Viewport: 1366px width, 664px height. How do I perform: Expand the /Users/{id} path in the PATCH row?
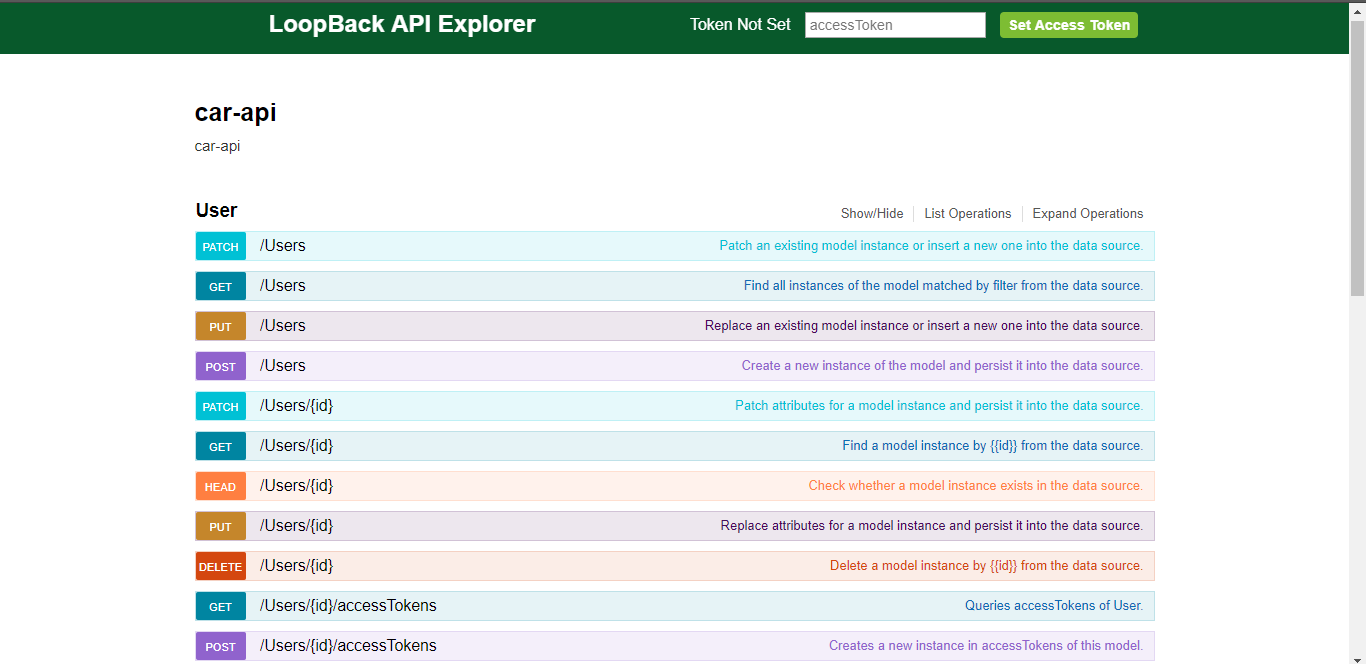click(x=297, y=406)
